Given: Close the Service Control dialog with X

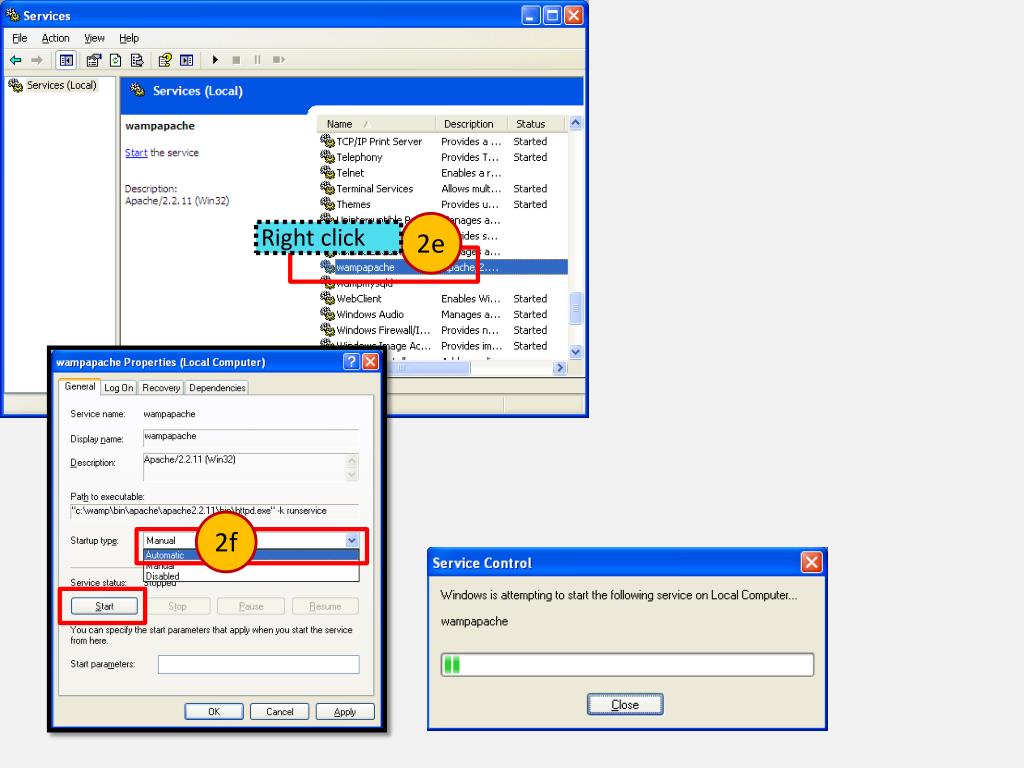Looking at the screenshot, I should tap(811, 562).
